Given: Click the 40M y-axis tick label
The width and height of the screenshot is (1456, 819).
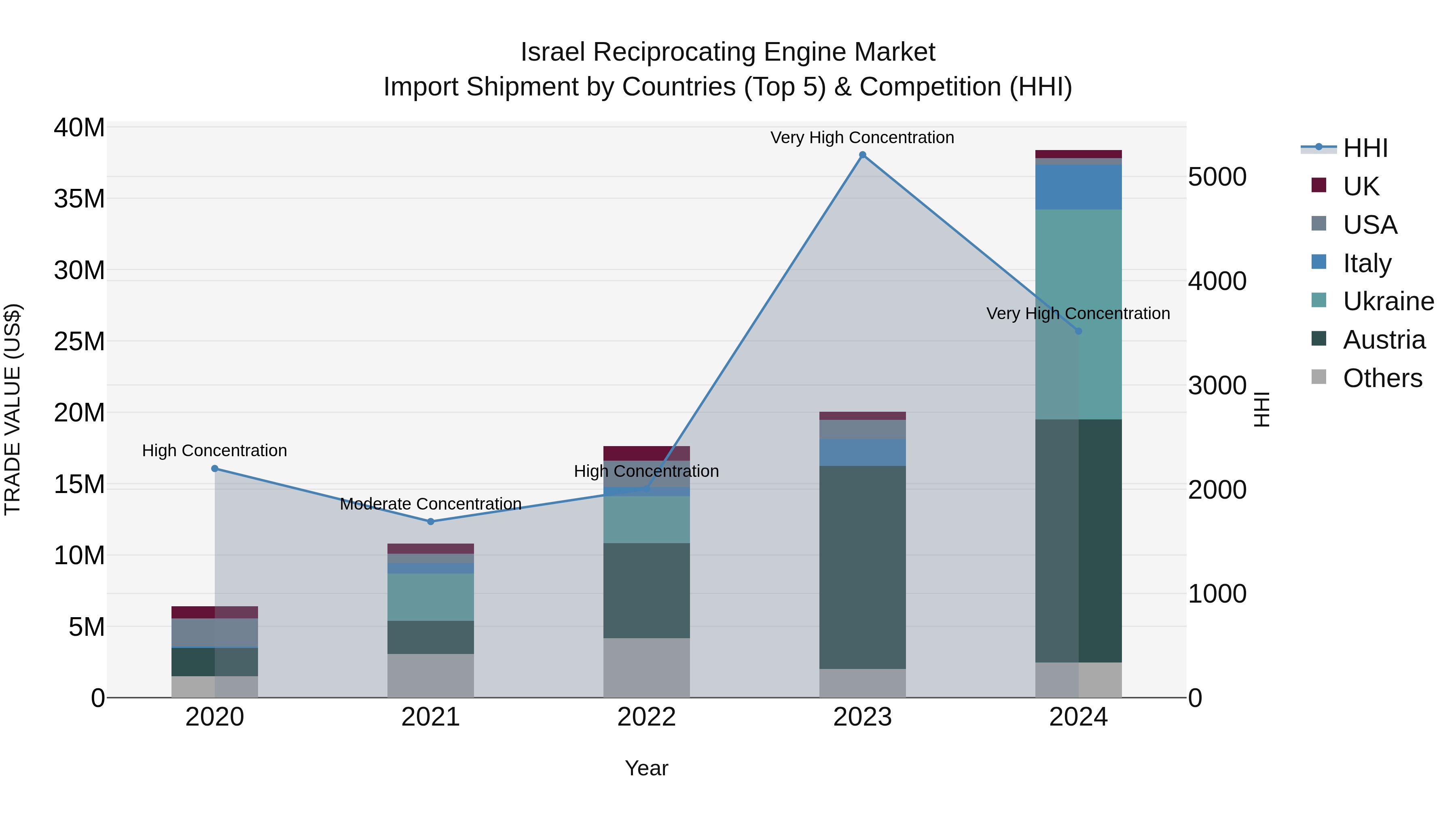Looking at the screenshot, I should [79, 128].
